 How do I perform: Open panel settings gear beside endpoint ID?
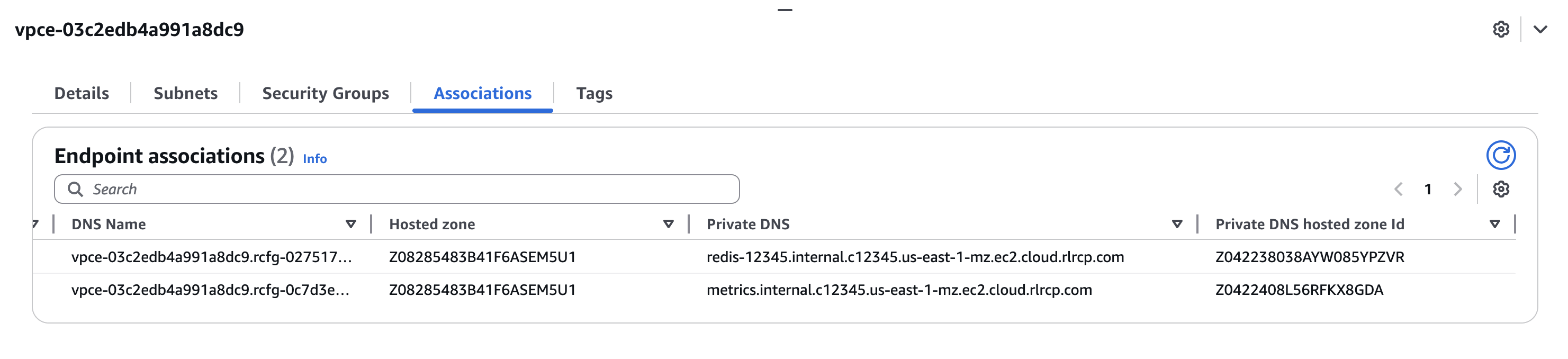pyautogui.click(x=1500, y=29)
